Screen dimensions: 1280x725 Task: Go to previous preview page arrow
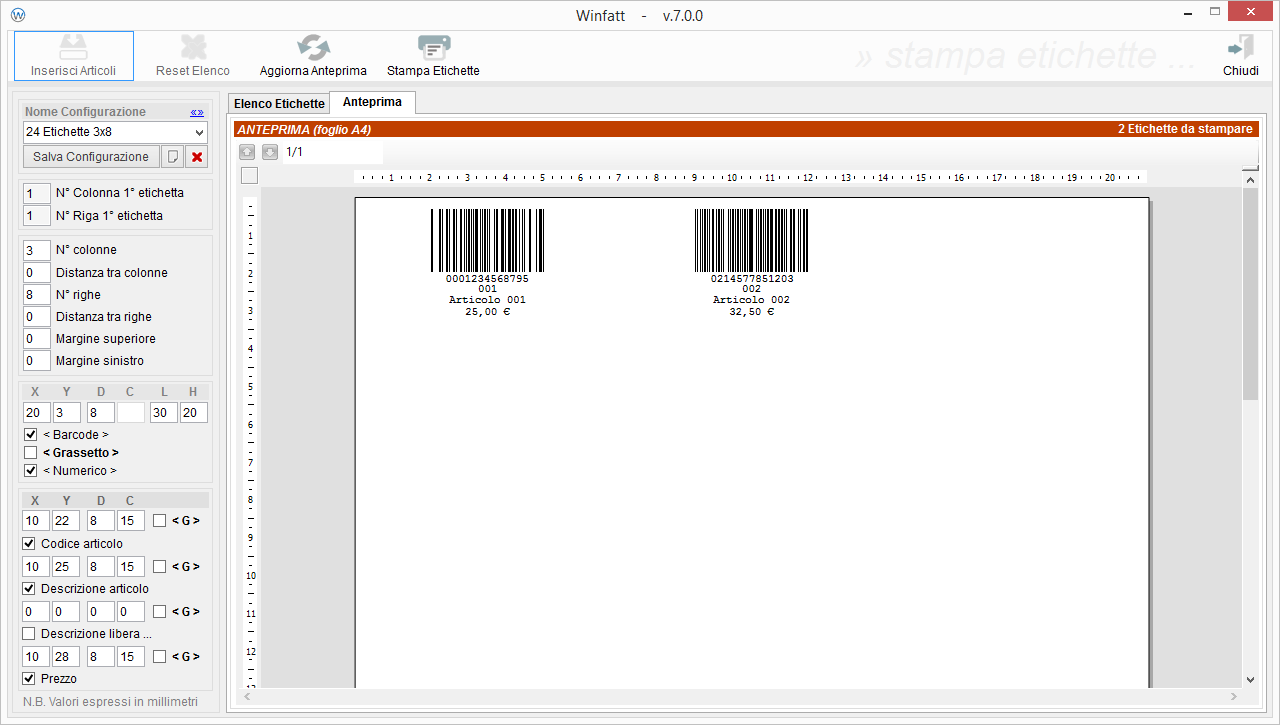tap(247, 152)
